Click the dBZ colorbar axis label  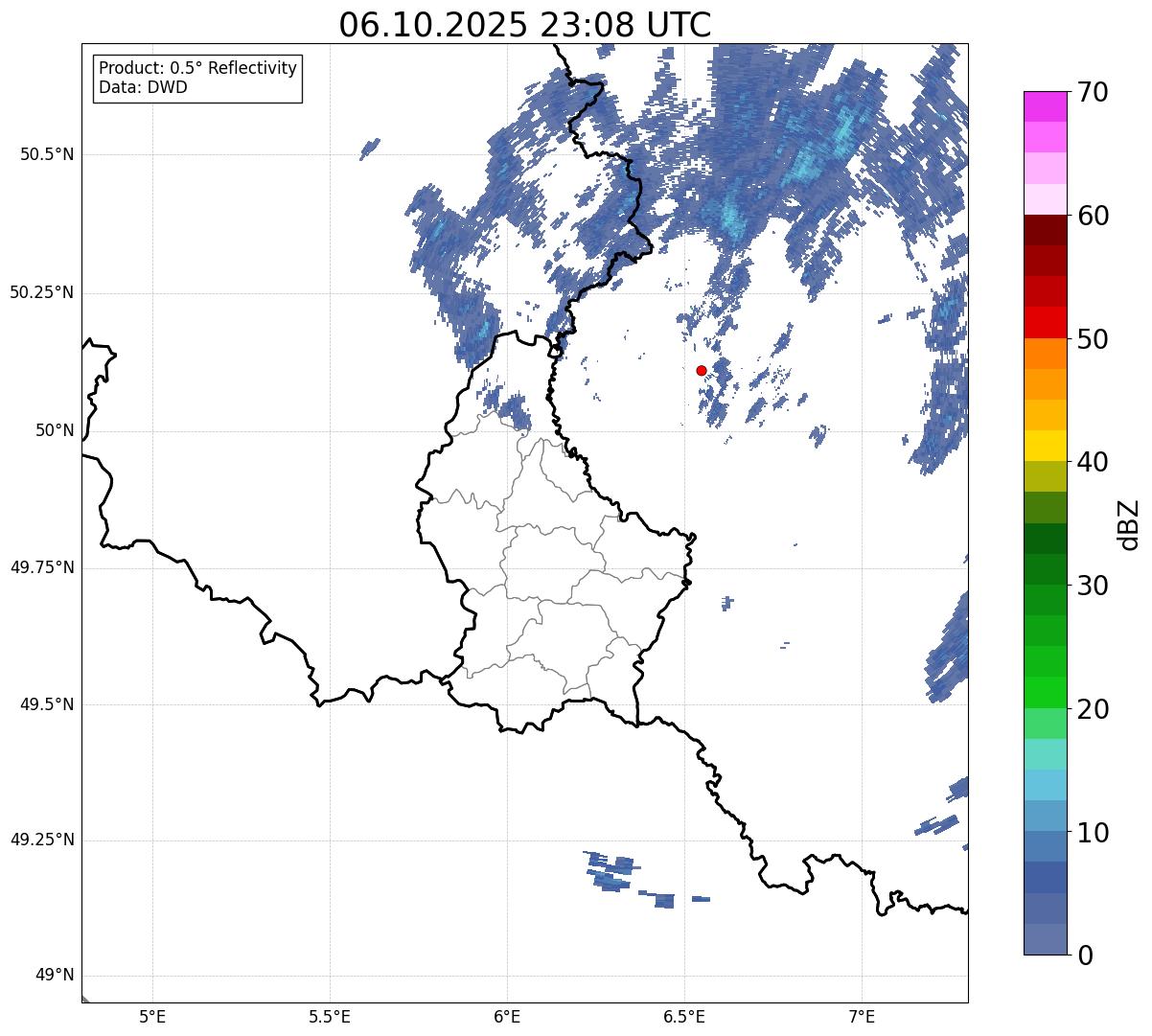pos(1129,523)
